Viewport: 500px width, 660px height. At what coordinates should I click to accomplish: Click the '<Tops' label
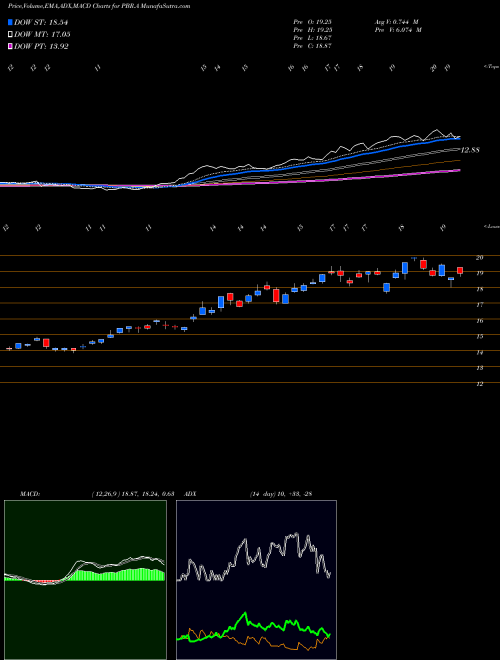point(491,67)
